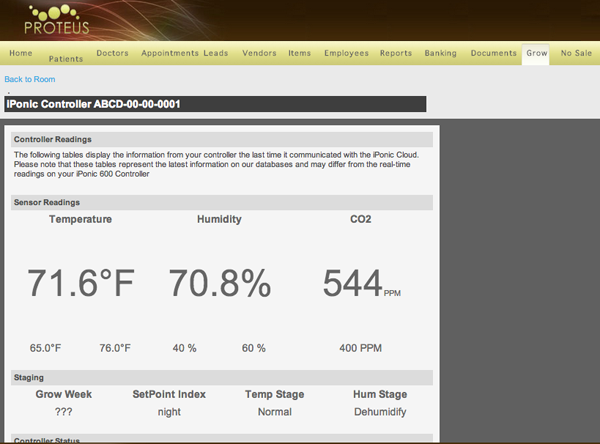Switch to the Employees tab

345,53
